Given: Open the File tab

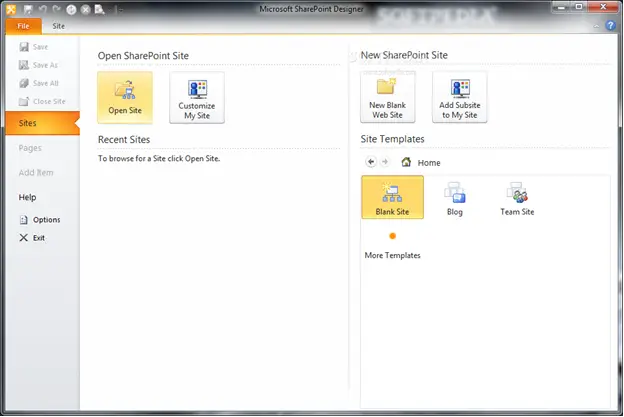Looking at the screenshot, I should (x=23, y=26).
